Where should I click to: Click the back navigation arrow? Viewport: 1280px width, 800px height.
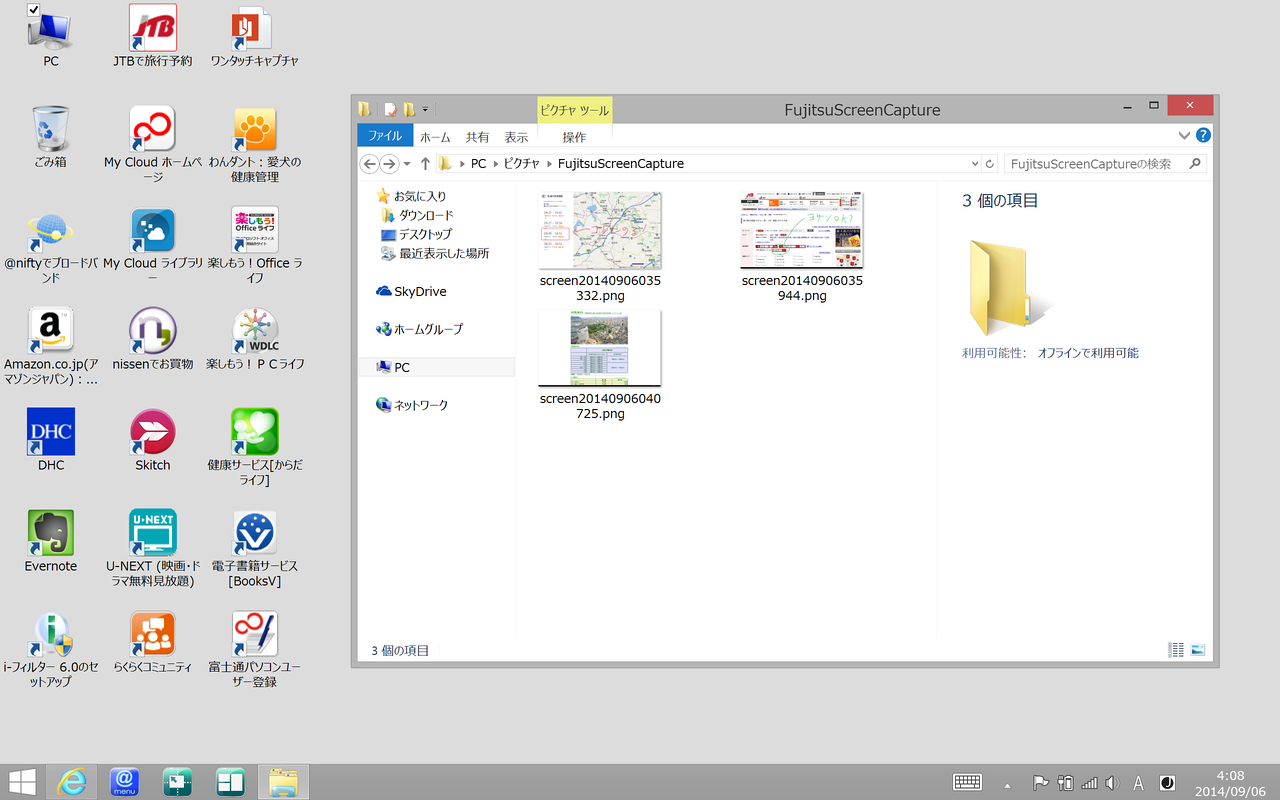click(x=369, y=163)
